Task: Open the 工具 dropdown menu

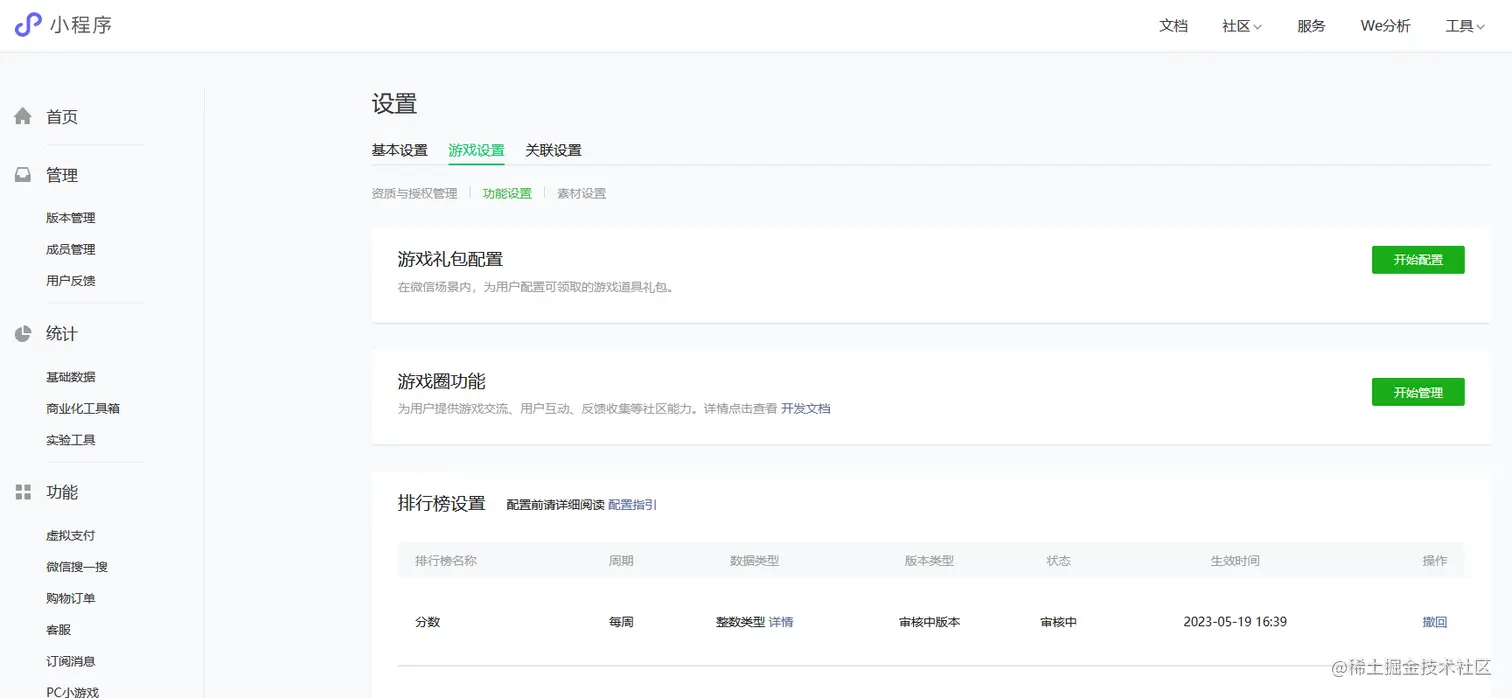Action: 1464,26
